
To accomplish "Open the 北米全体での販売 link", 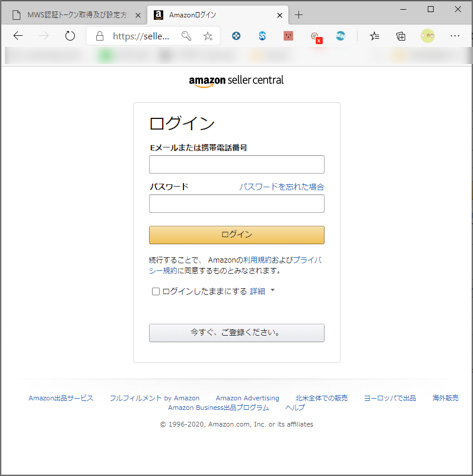I will pos(322,398).
